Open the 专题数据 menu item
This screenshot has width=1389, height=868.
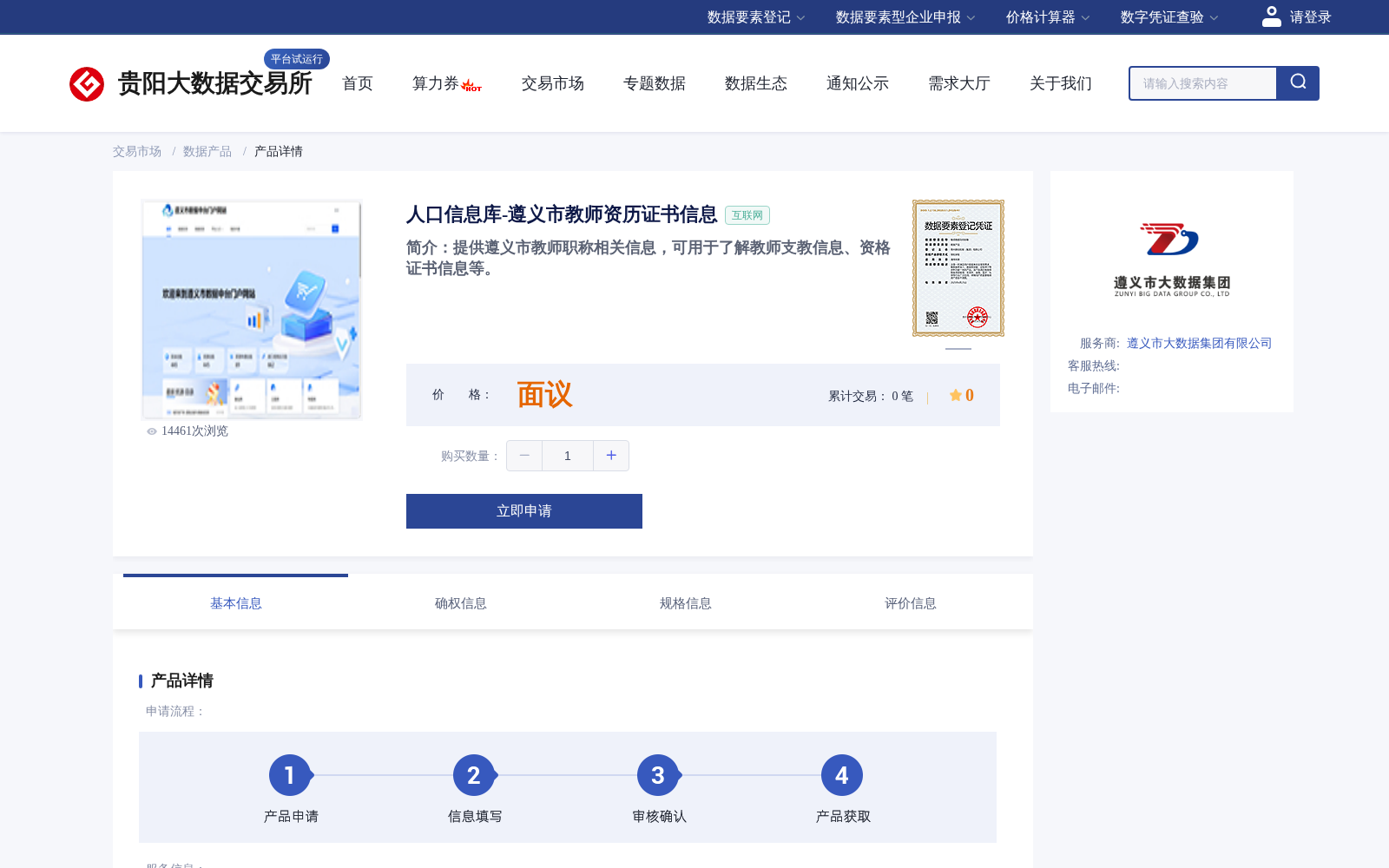655,83
